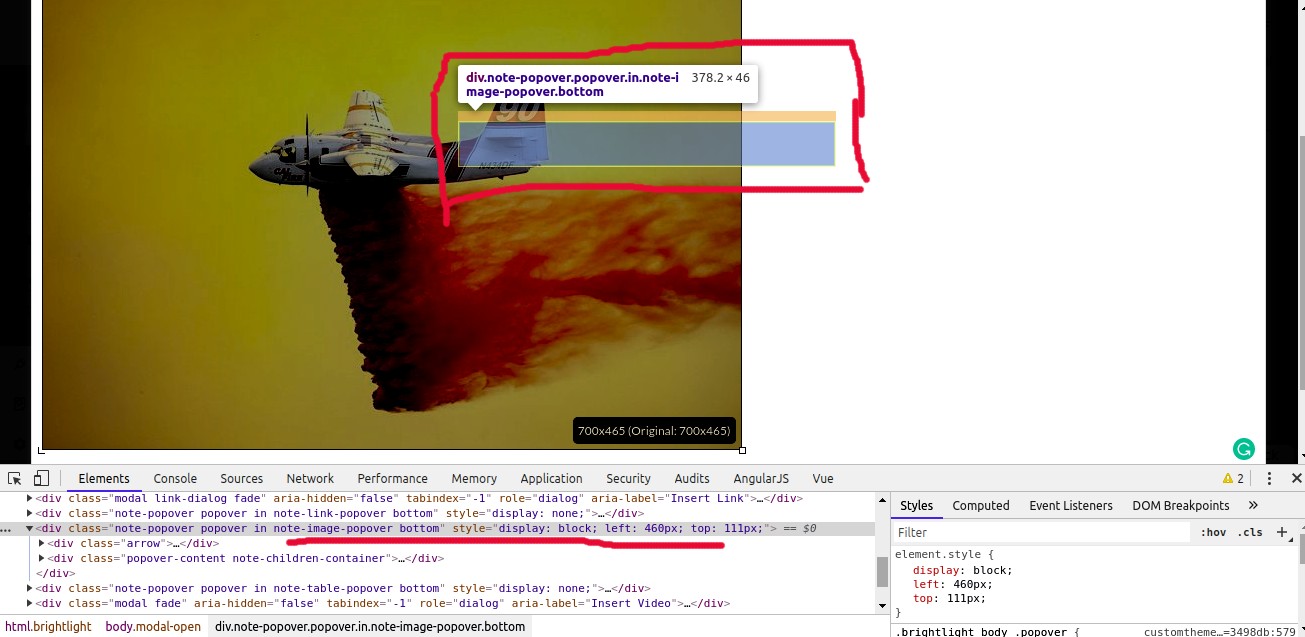Select the DOM Breakpoints sidebar tab
The height and width of the screenshot is (637, 1305).
pyautogui.click(x=1181, y=506)
